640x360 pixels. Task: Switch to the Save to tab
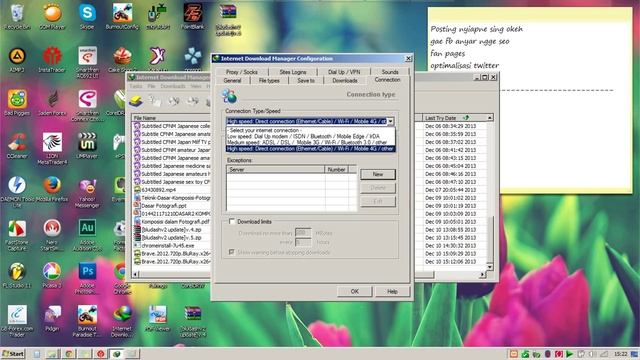pos(306,80)
